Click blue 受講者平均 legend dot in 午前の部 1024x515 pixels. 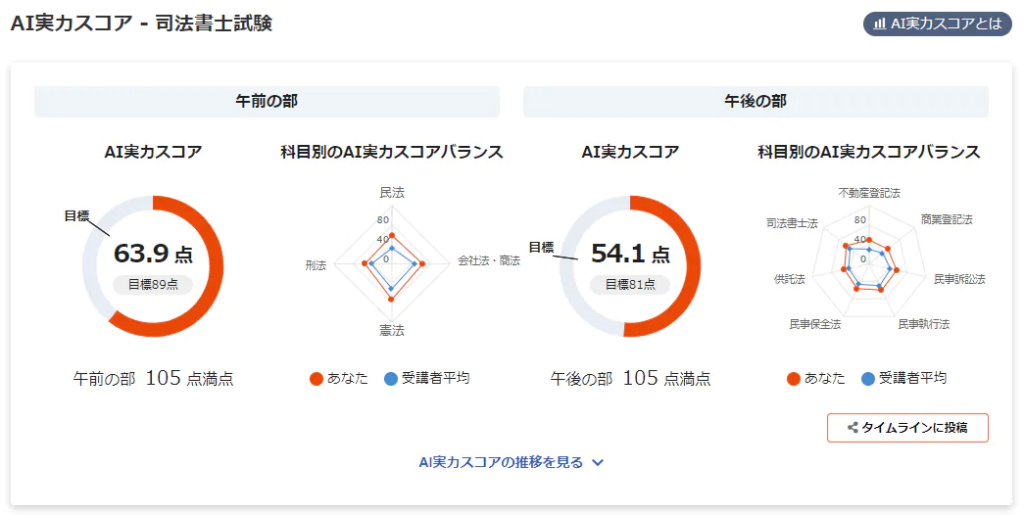coord(391,379)
